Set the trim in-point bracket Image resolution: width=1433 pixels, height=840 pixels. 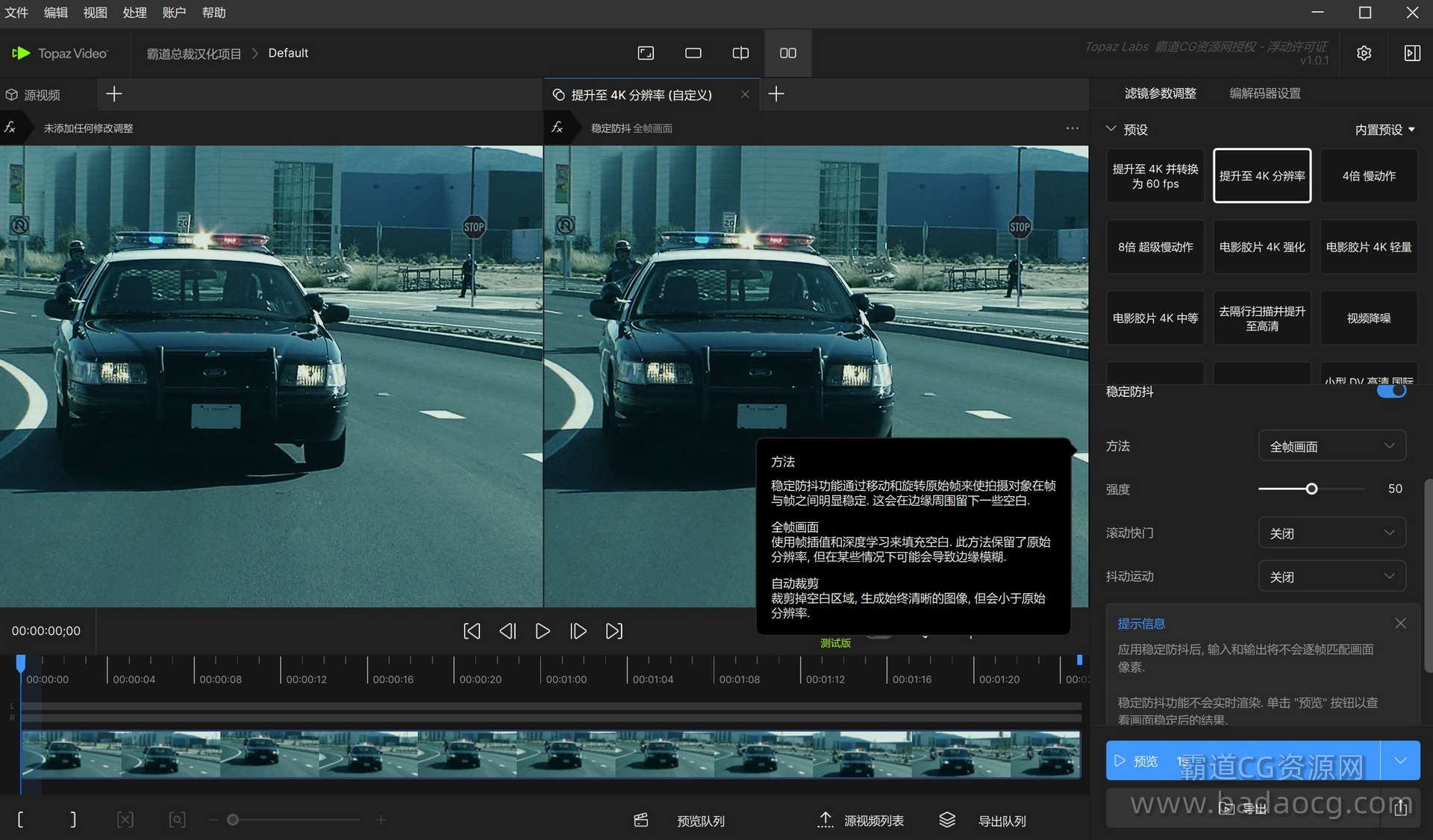point(20,820)
